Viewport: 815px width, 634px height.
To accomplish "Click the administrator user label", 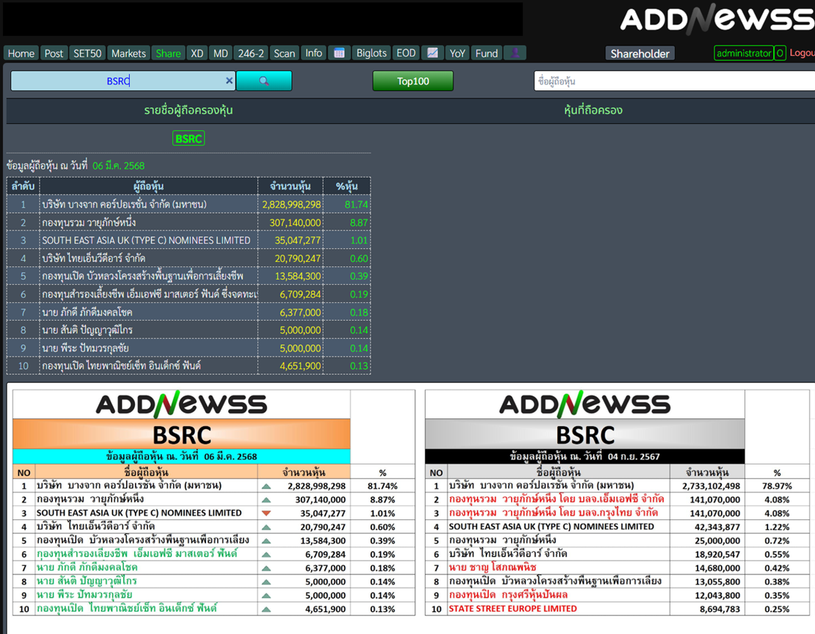I will pos(744,53).
